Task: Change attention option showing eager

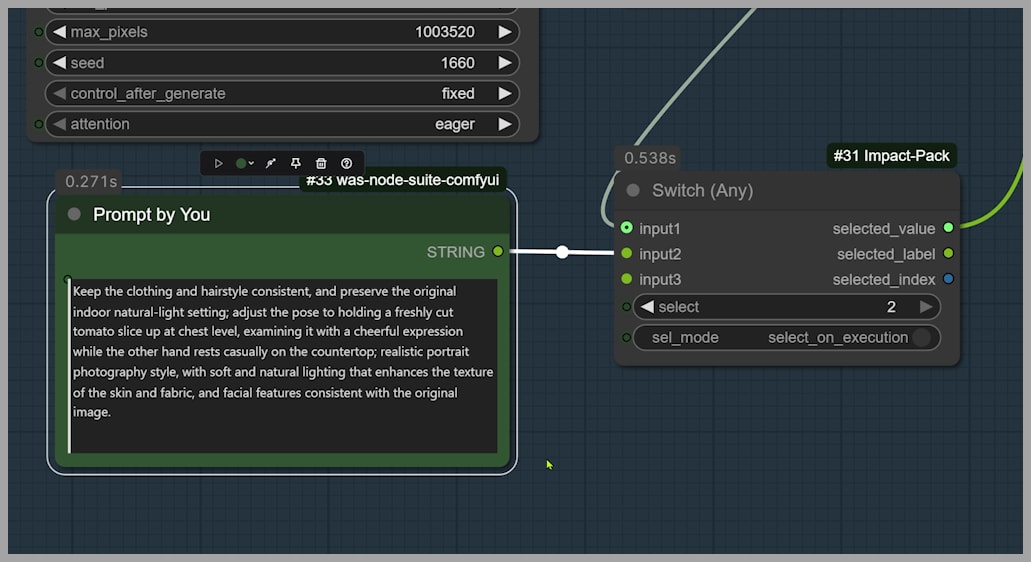Action: click(x=284, y=124)
